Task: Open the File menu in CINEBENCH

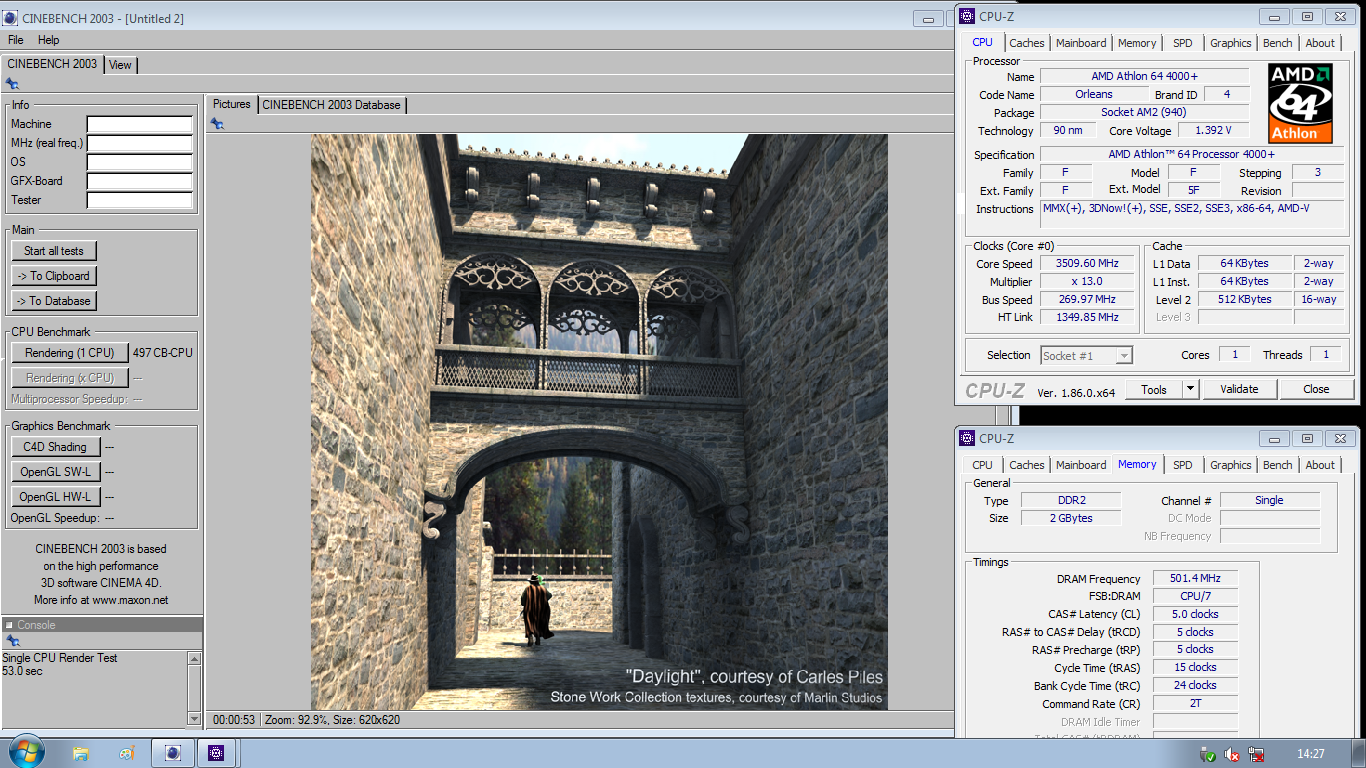Action: tap(16, 40)
